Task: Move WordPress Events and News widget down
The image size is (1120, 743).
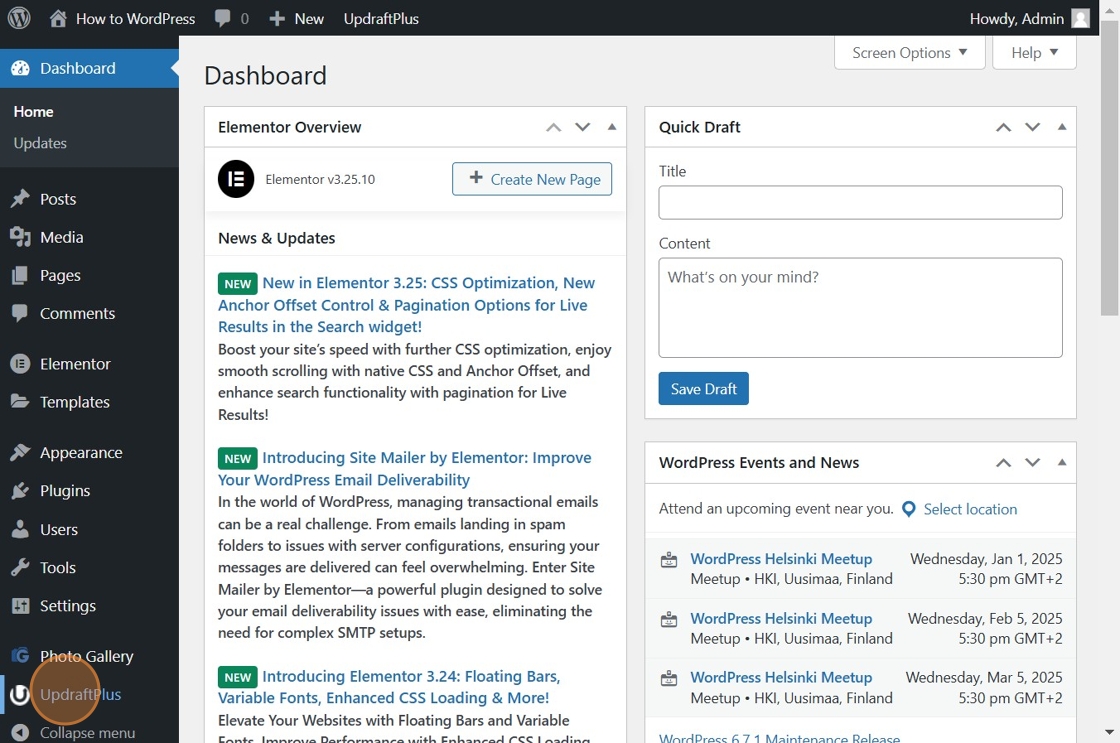Action: tap(1033, 463)
